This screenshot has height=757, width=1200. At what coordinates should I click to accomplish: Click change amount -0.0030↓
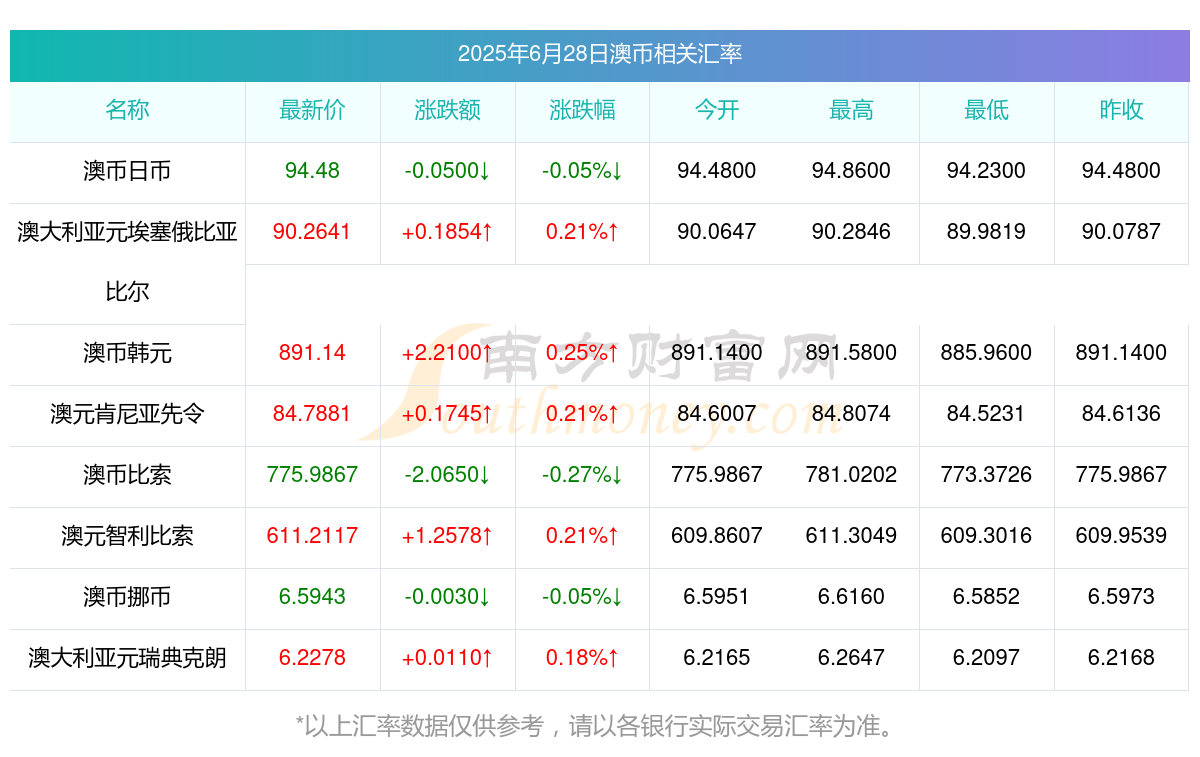coord(447,597)
